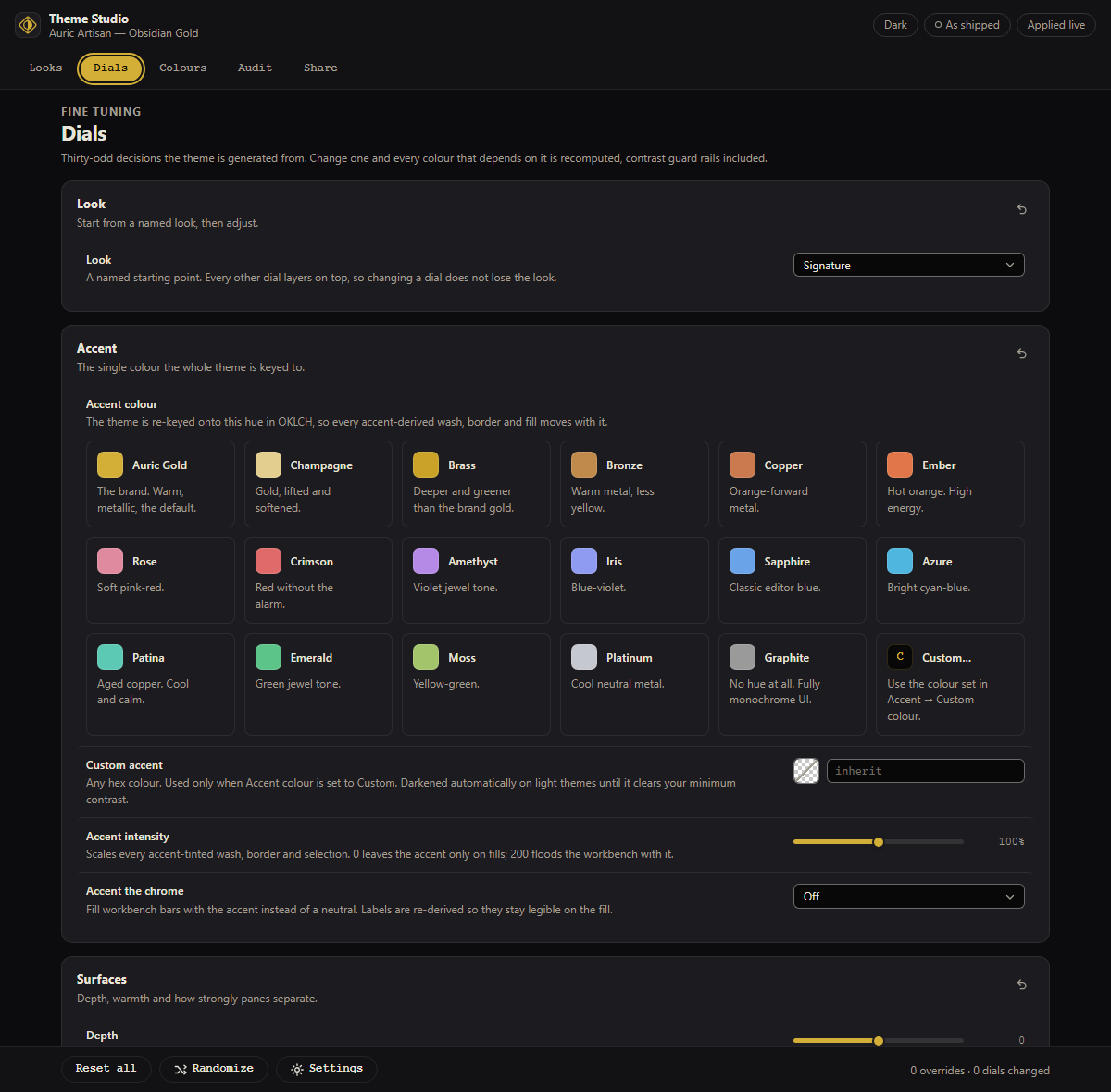Switch to the Looks tab
The width and height of the screenshot is (1111, 1092).
point(45,68)
